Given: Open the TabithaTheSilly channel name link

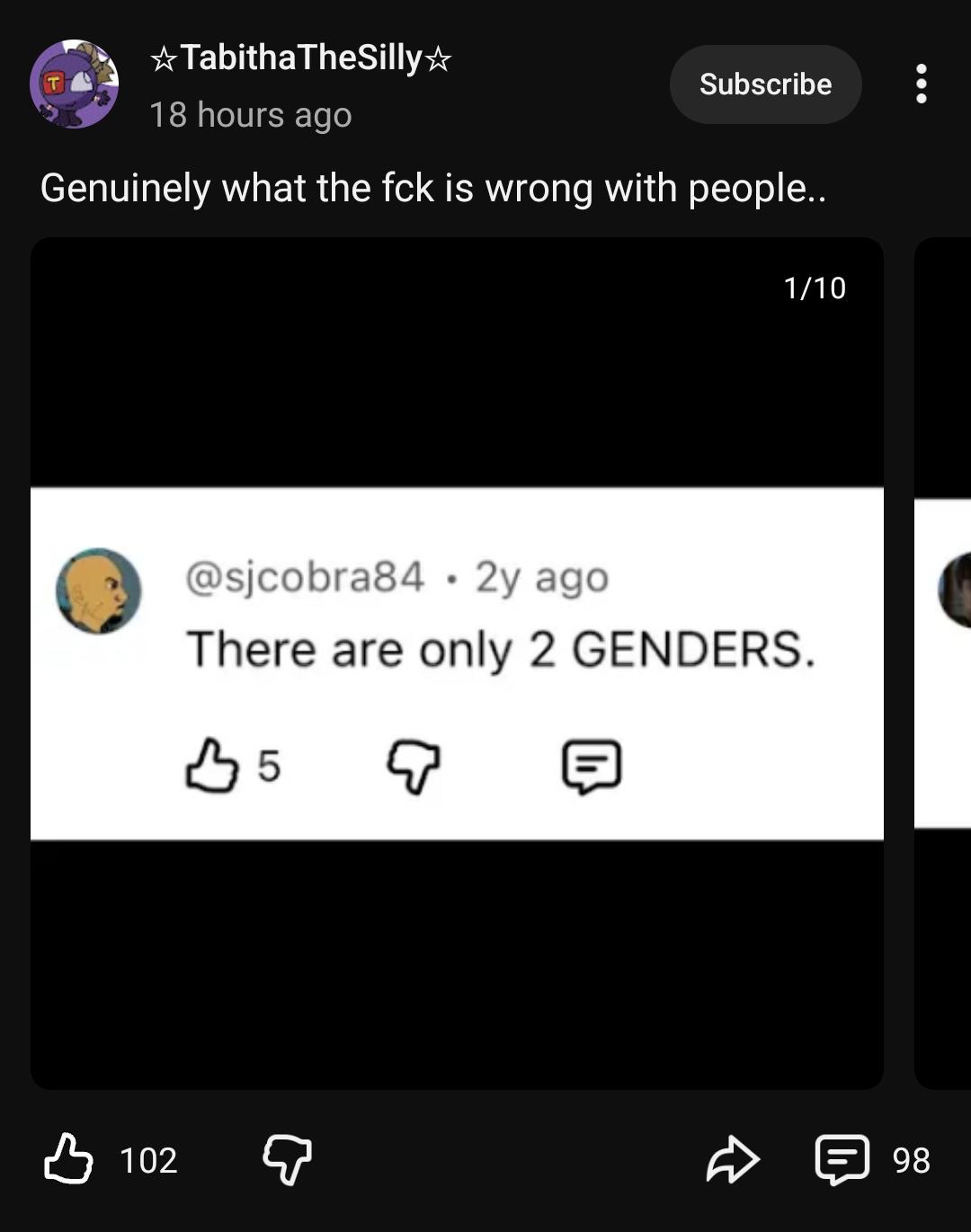Looking at the screenshot, I should tap(301, 58).
